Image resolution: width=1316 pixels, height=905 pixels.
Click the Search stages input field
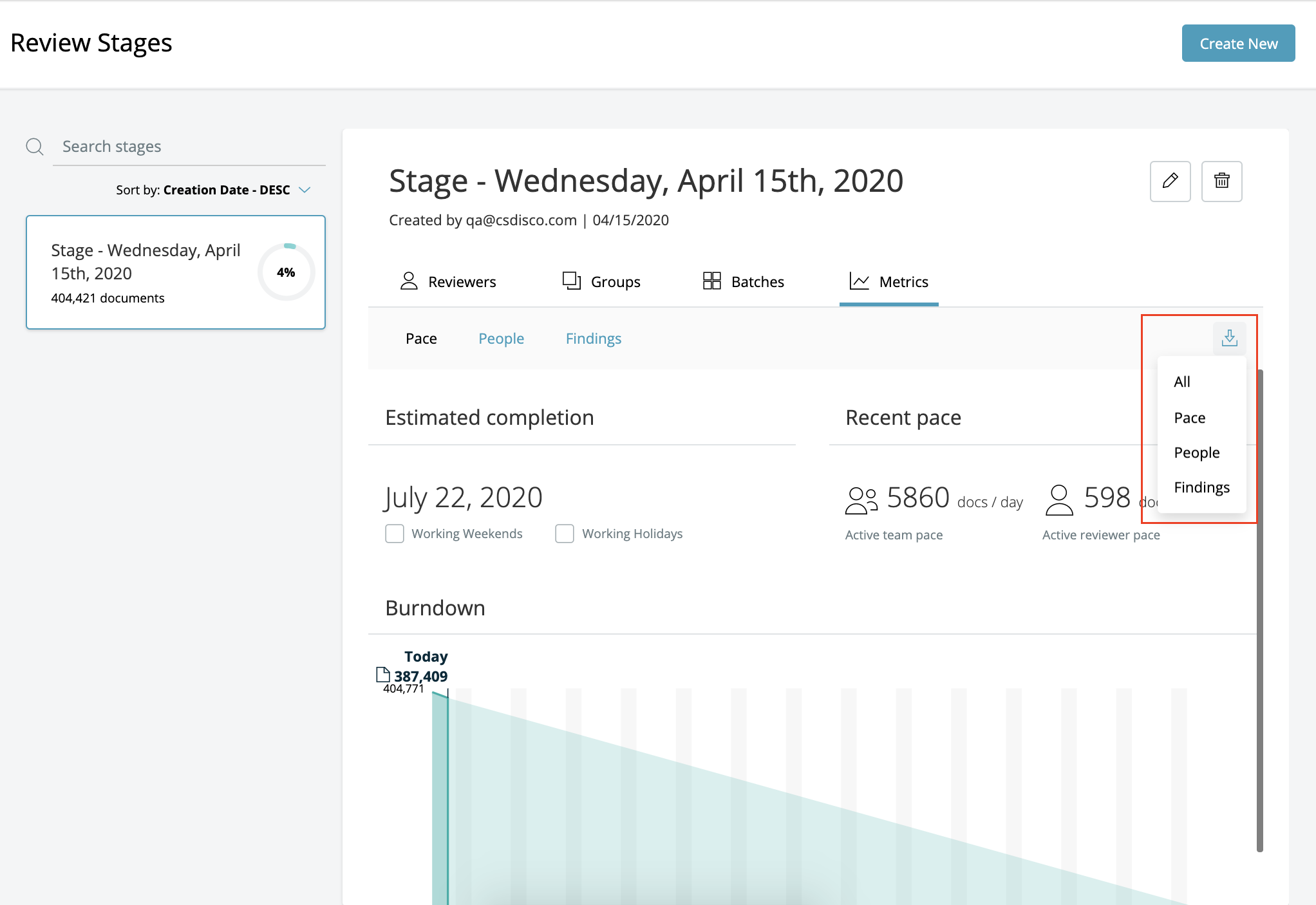tap(189, 147)
